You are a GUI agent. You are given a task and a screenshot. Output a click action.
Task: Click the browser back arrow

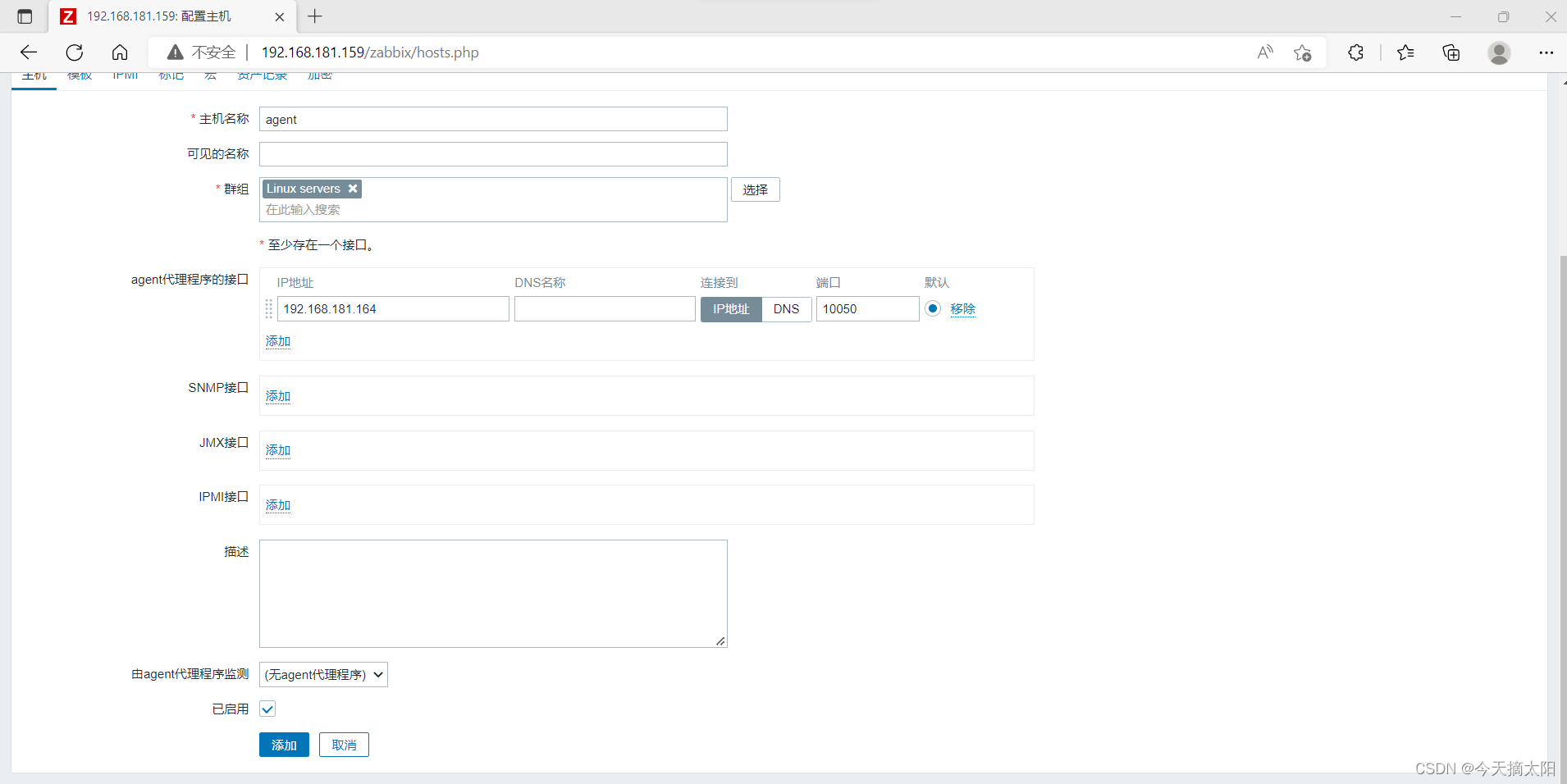coord(29,52)
